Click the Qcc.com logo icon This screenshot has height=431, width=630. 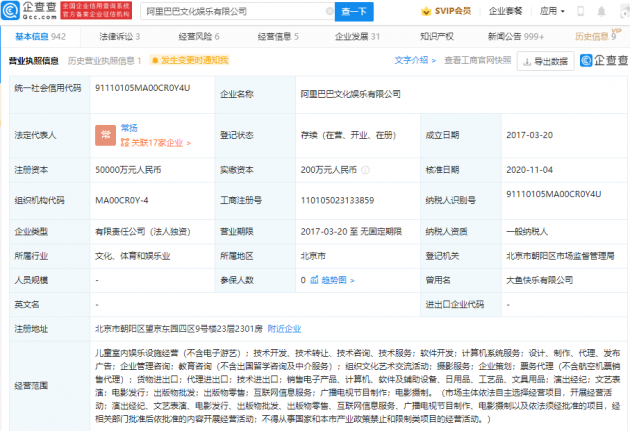coord(10,11)
